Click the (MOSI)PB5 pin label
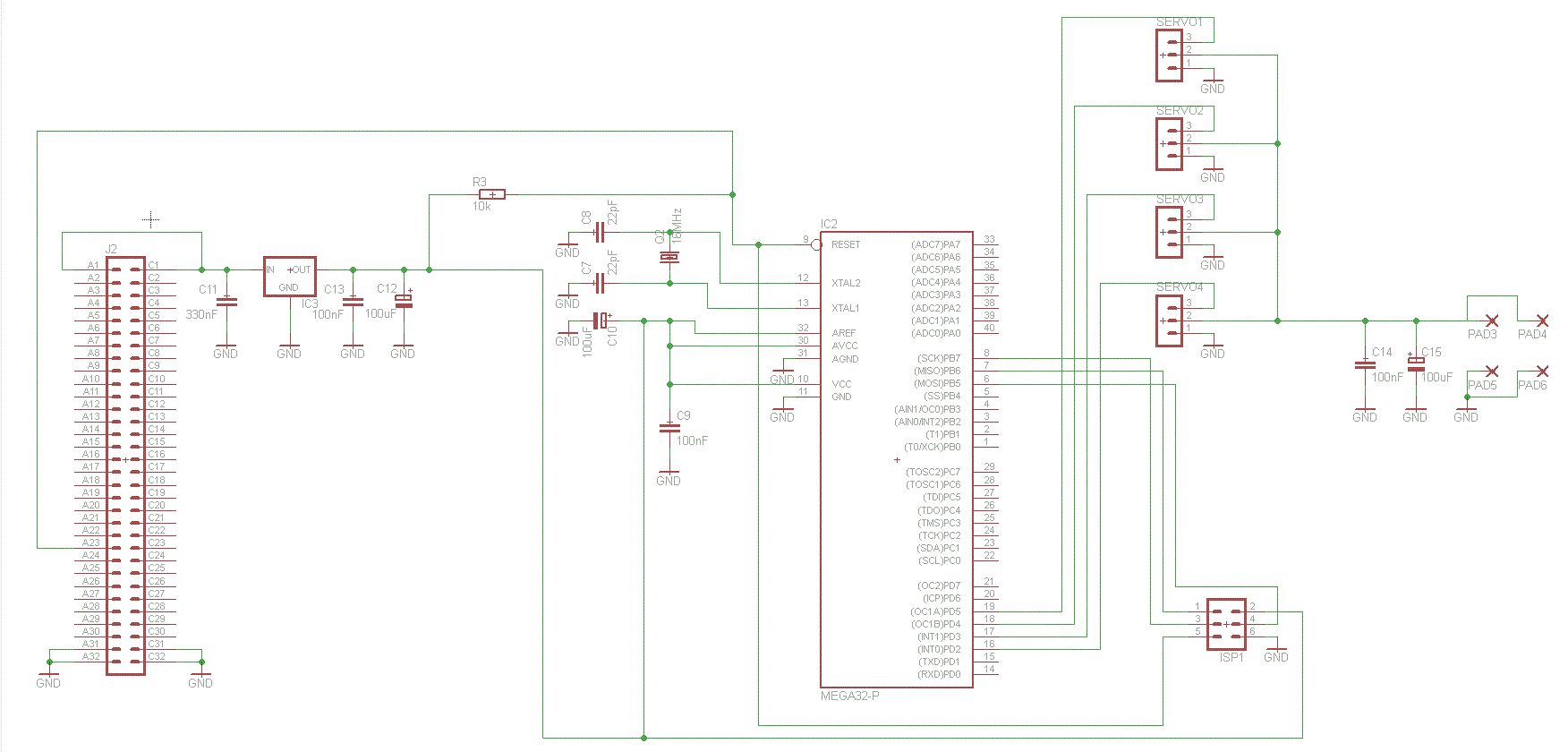Image resolution: width=1568 pixels, height=752 pixels. [x=936, y=383]
